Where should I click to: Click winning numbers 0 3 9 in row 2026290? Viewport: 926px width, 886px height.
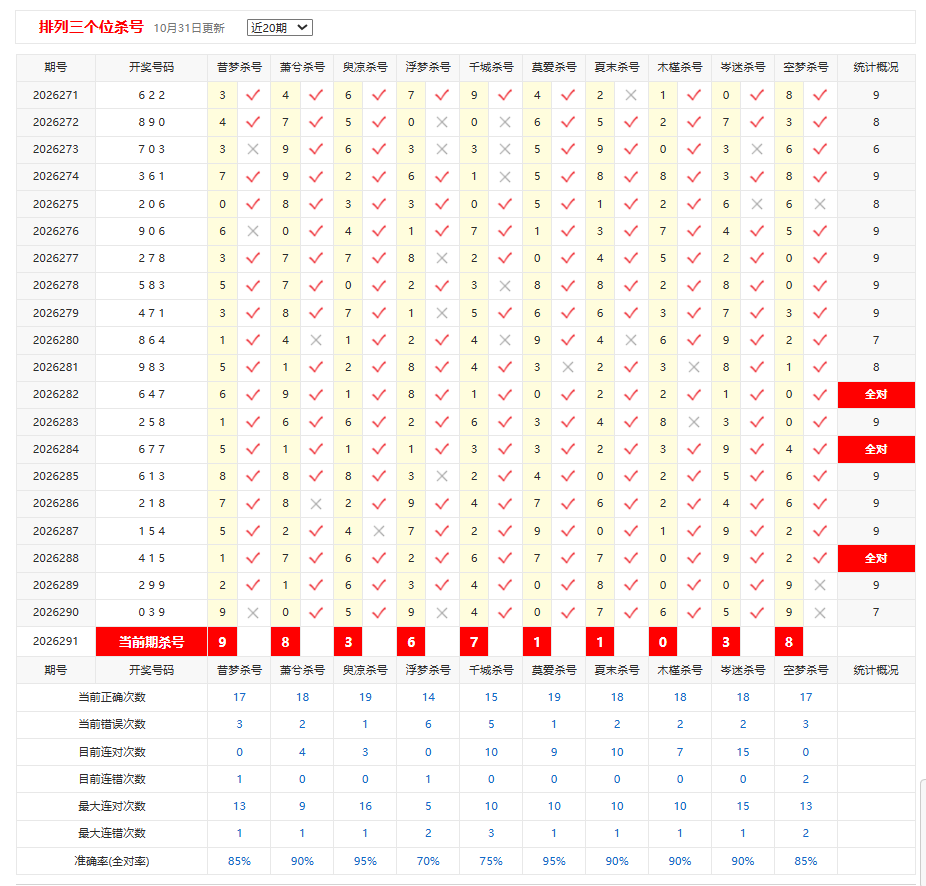pyautogui.click(x=151, y=613)
